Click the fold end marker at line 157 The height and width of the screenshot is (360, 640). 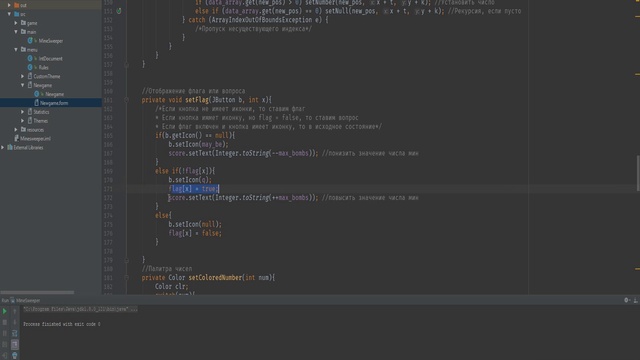[x=126, y=64]
